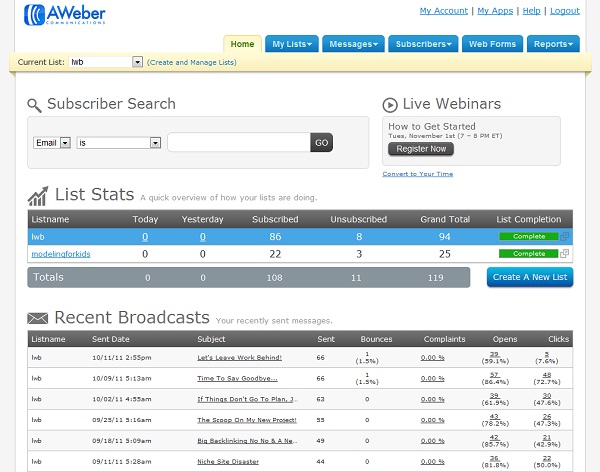
Task: Open 'Time To Say Goodbye...' broadcast
Action: tap(237, 378)
